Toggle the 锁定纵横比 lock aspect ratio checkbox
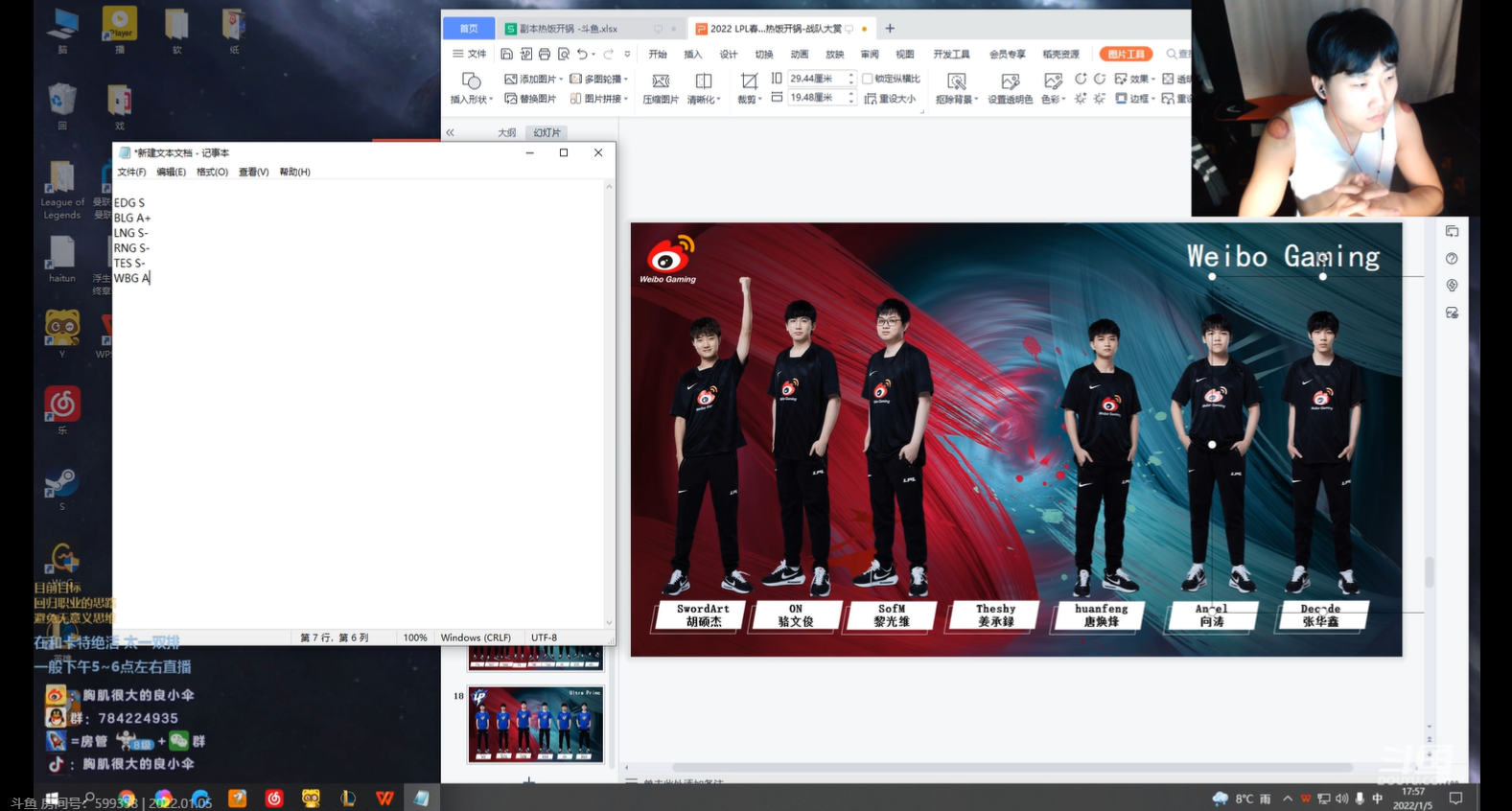The width and height of the screenshot is (1512, 811). pos(867,79)
